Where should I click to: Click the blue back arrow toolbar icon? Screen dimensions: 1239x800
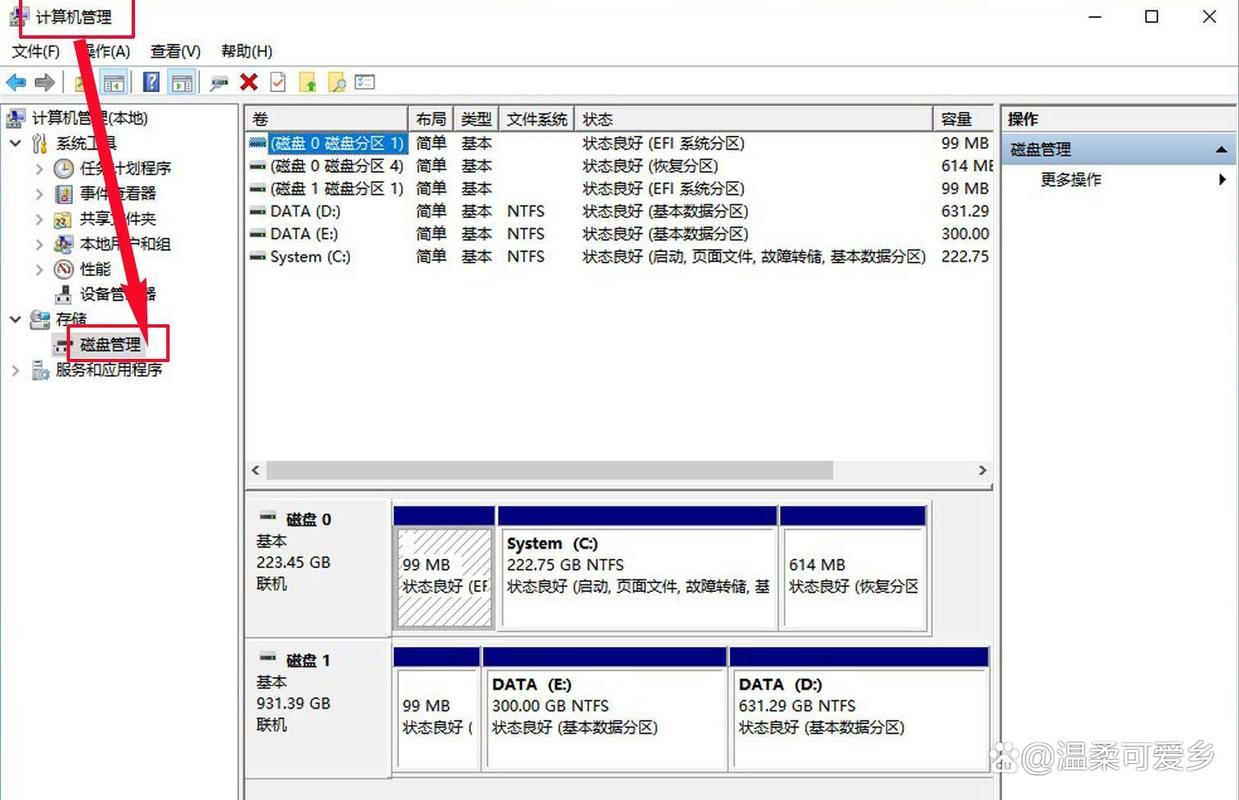pyautogui.click(x=16, y=82)
